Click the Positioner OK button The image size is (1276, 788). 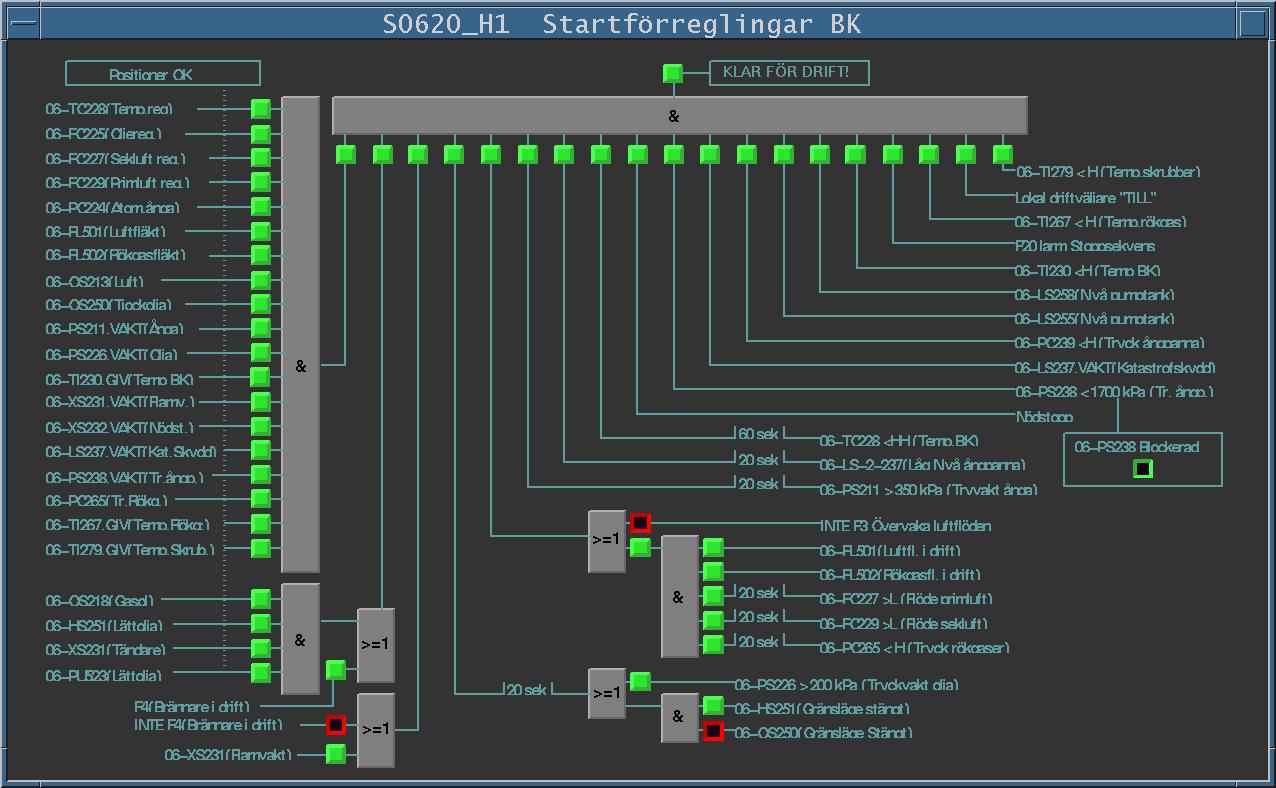point(163,74)
